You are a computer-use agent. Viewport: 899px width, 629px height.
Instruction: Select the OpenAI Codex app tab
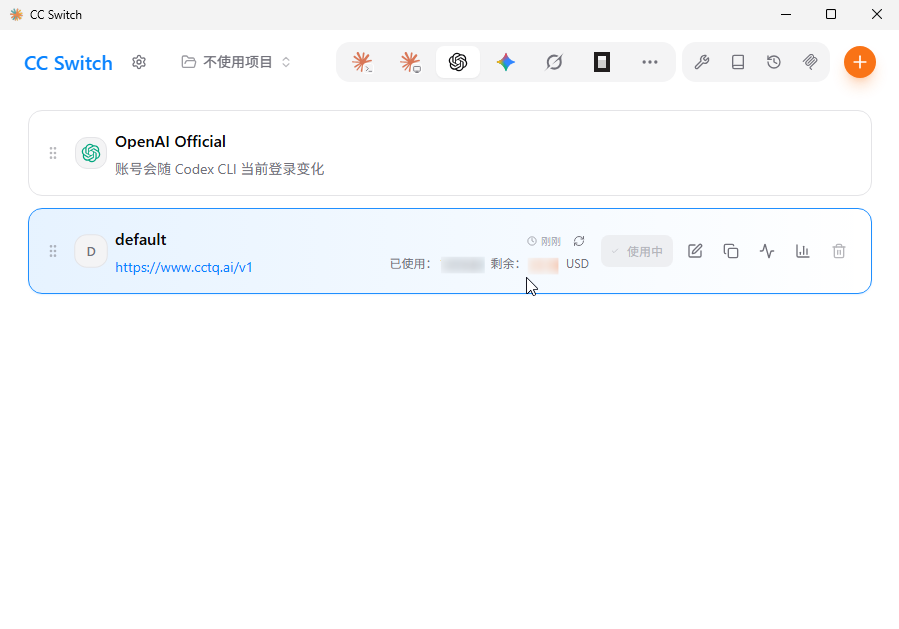[458, 62]
